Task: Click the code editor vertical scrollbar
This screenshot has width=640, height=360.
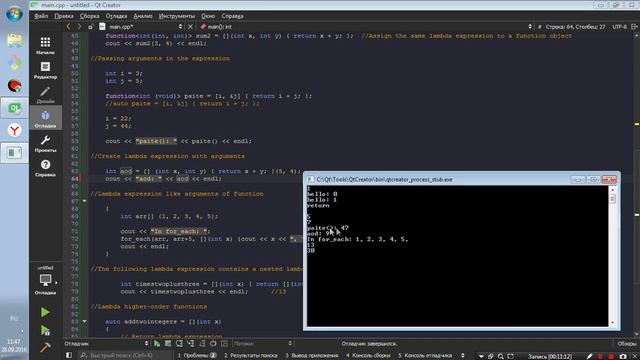Action: click(x=637, y=184)
